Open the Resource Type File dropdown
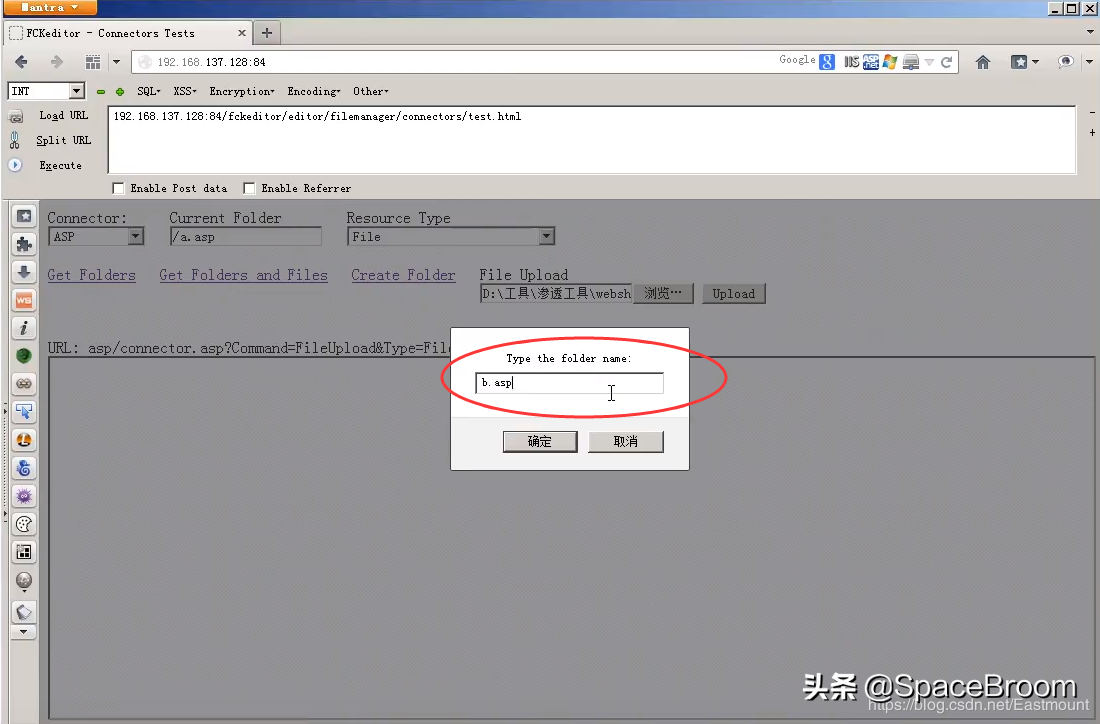1100x724 pixels. coord(546,237)
